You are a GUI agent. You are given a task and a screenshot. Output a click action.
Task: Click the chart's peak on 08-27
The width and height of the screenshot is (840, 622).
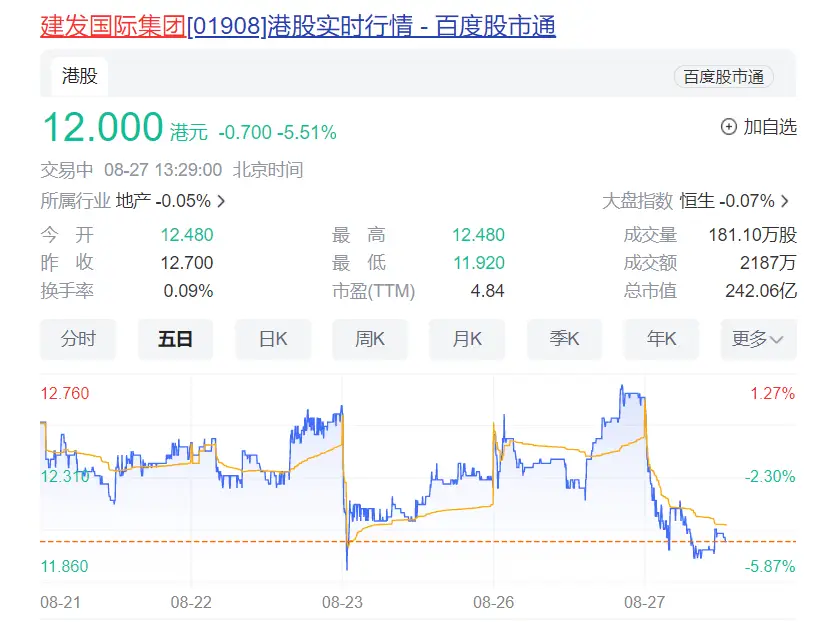pos(623,387)
